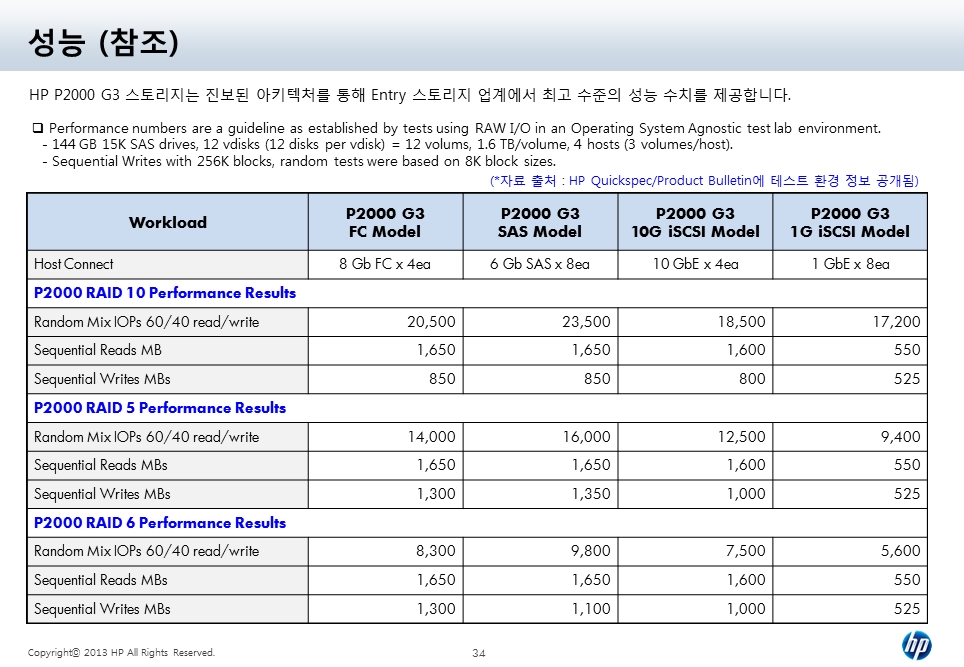Click the 23,500 IOPs value
Viewport: 964px width, 667px height.
click(586, 322)
